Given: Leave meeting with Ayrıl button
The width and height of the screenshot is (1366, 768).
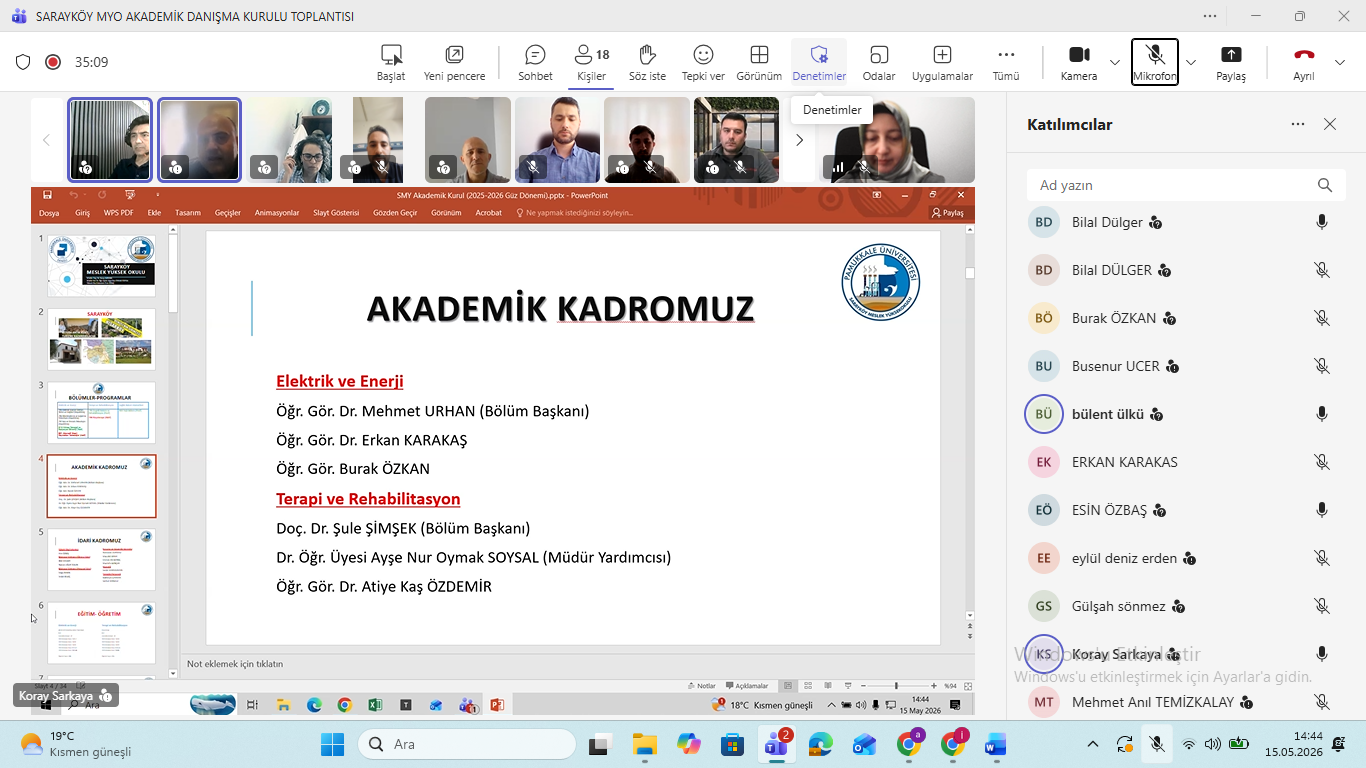Looking at the screenshot, I should pos(1304,62).
